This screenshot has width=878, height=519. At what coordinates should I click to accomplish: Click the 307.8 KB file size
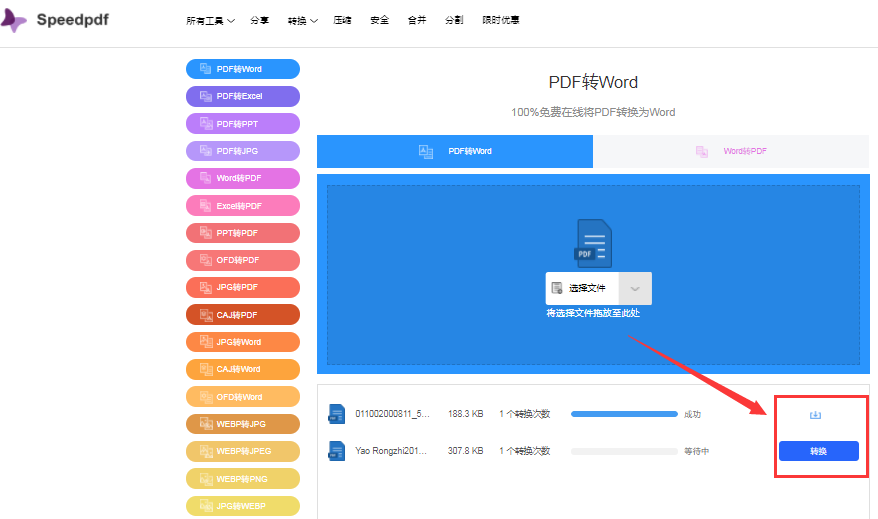465,451
